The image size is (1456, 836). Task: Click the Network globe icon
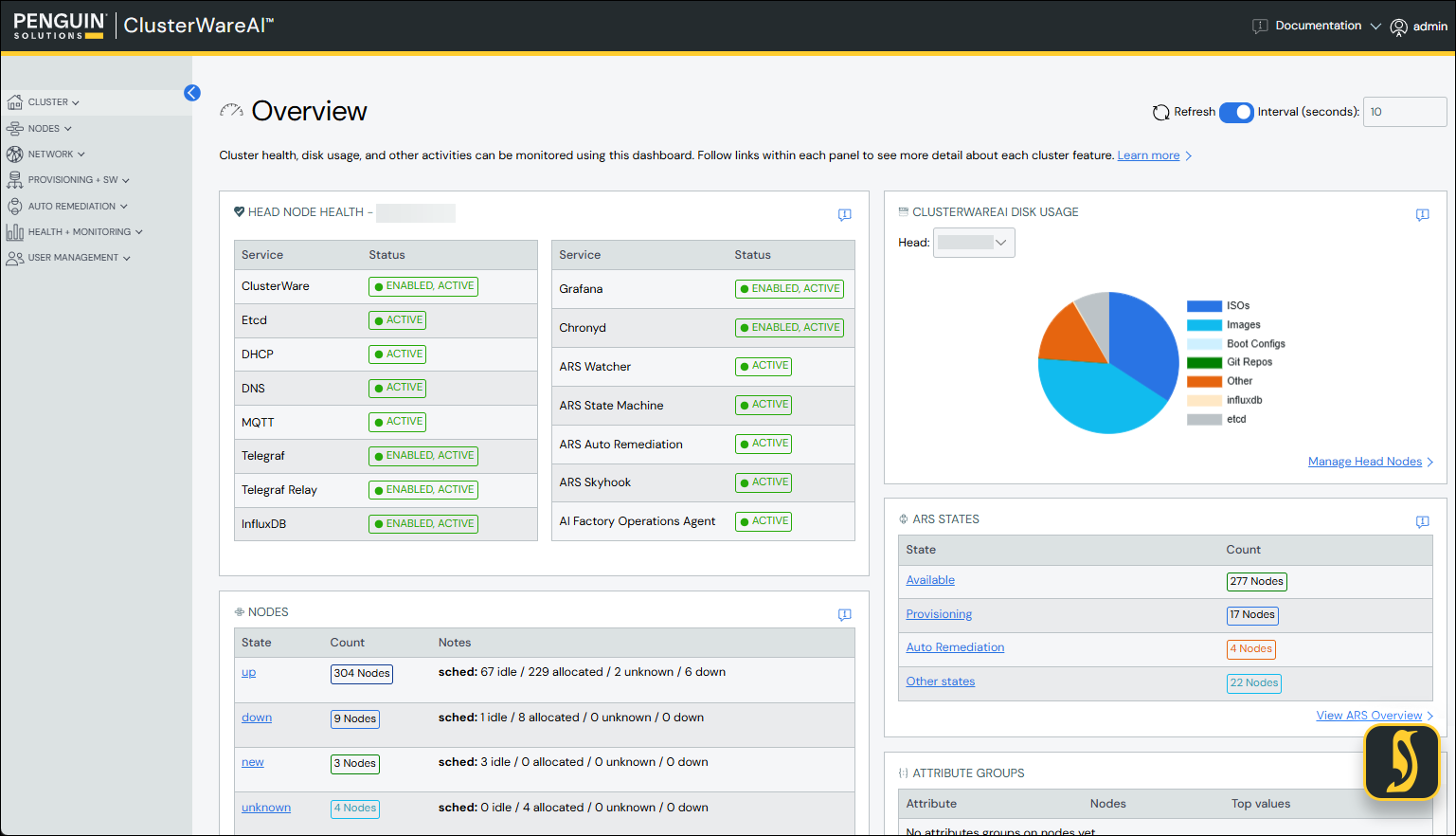(x=14, y=154)
